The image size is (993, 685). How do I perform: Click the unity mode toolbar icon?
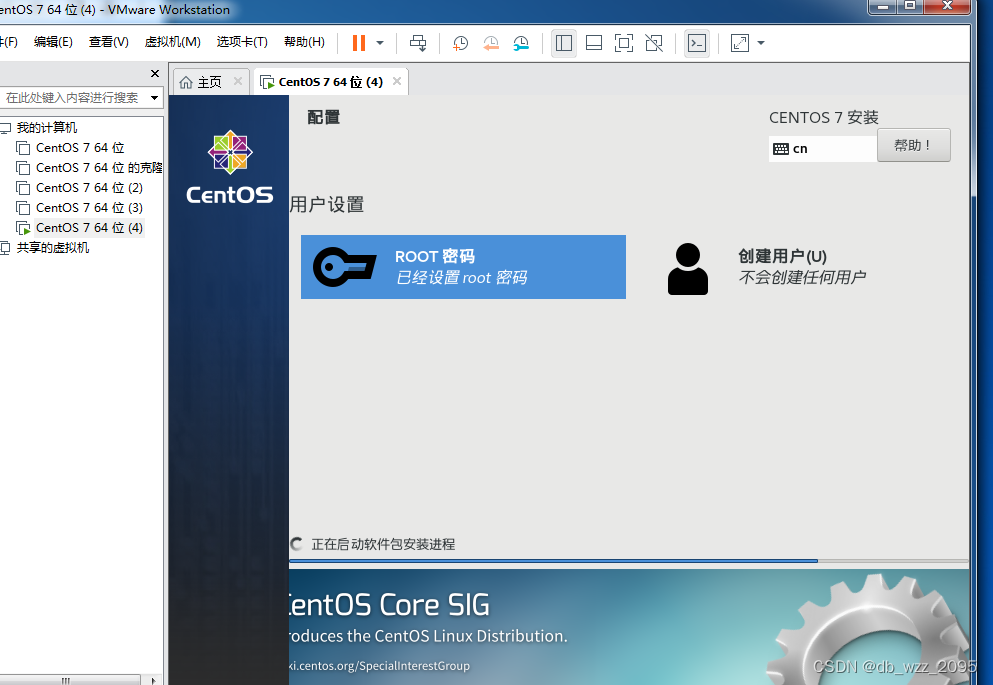[654, 43]
